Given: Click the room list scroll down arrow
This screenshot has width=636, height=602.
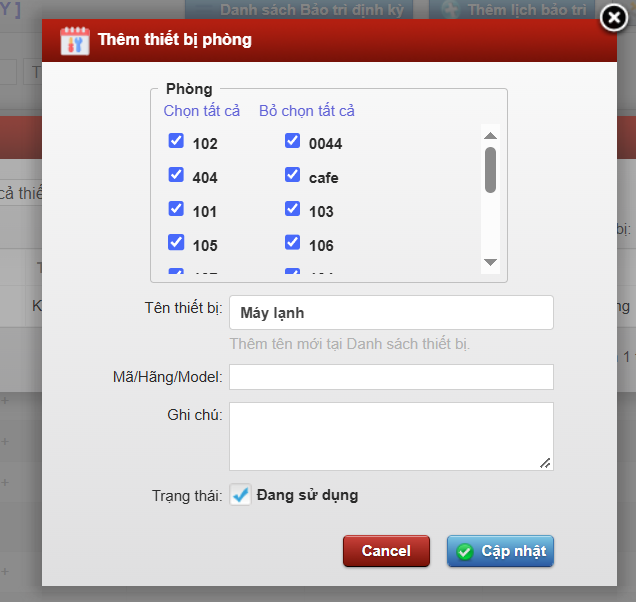Looking at the screenshot, I should [490, 262].
